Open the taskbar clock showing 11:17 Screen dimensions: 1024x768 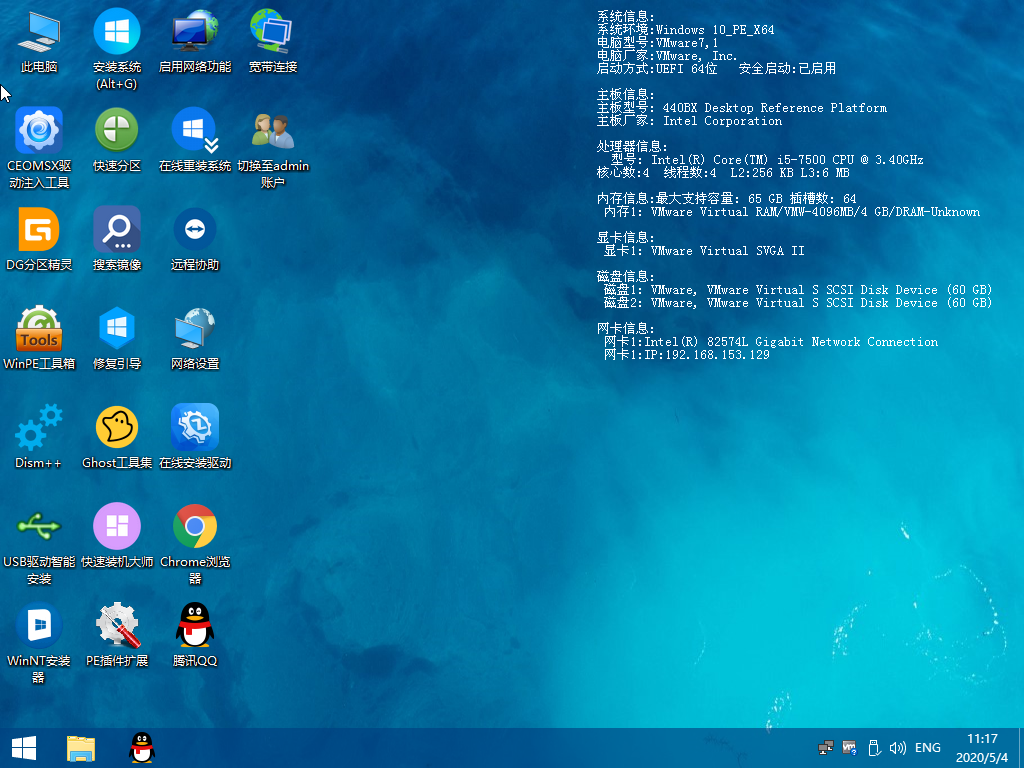982,748
